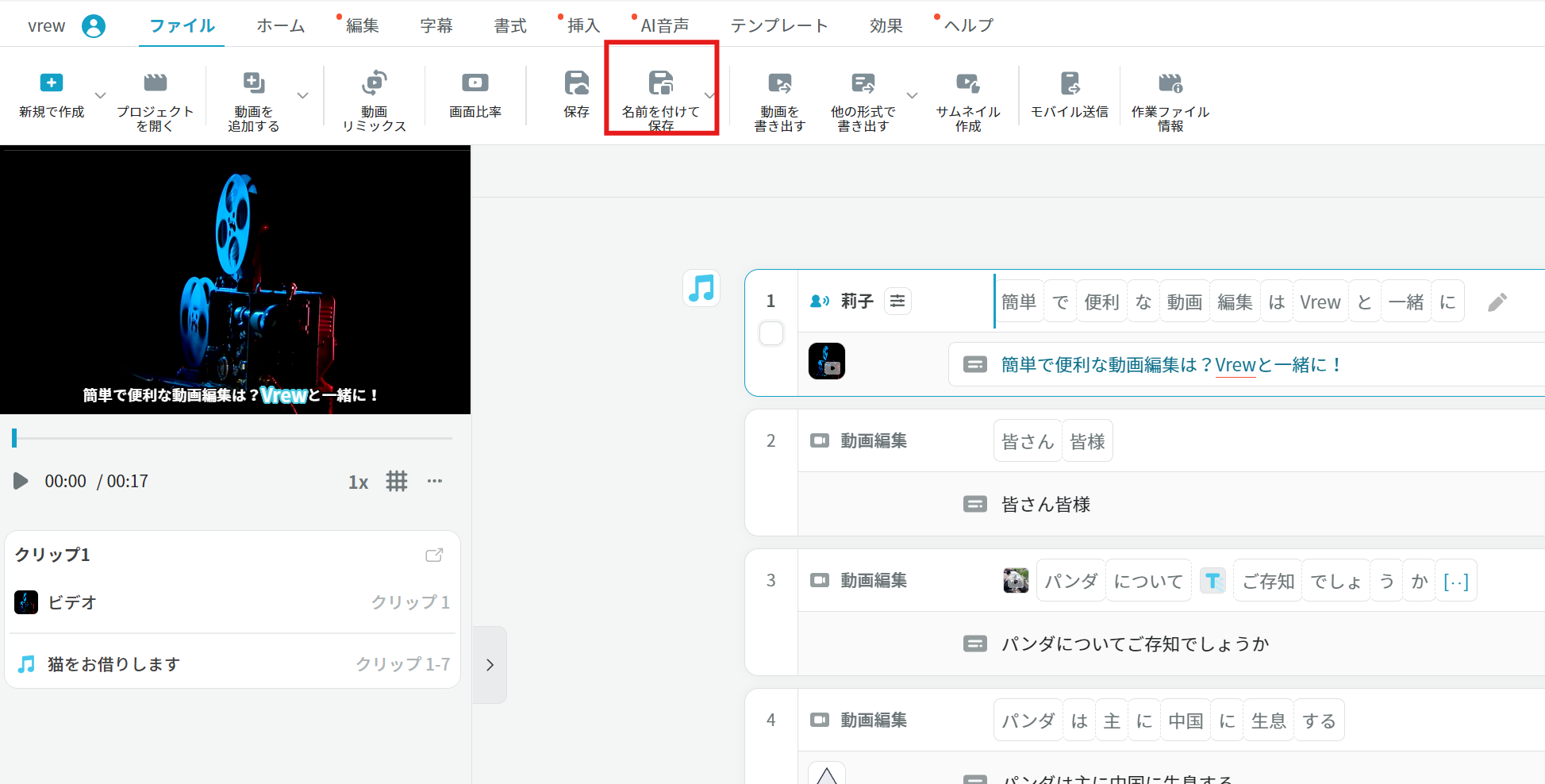Play the video preview
Screen dimensions: 1545x784
coord(21,481)
